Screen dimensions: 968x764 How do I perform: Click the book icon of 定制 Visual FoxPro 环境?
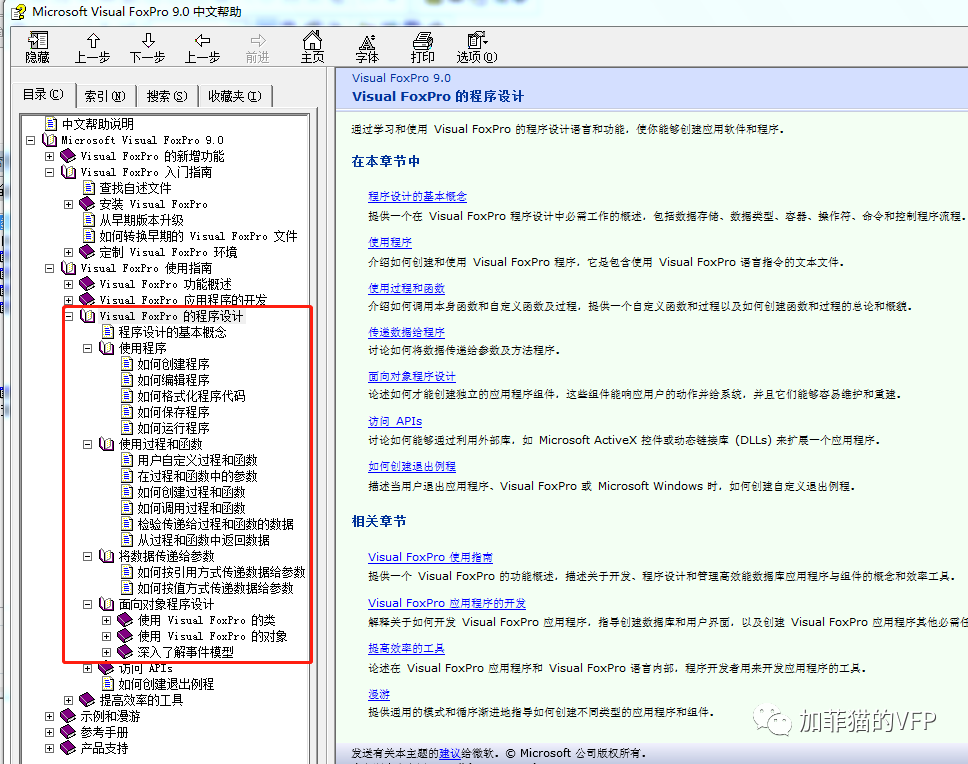[x=87, y=252]
